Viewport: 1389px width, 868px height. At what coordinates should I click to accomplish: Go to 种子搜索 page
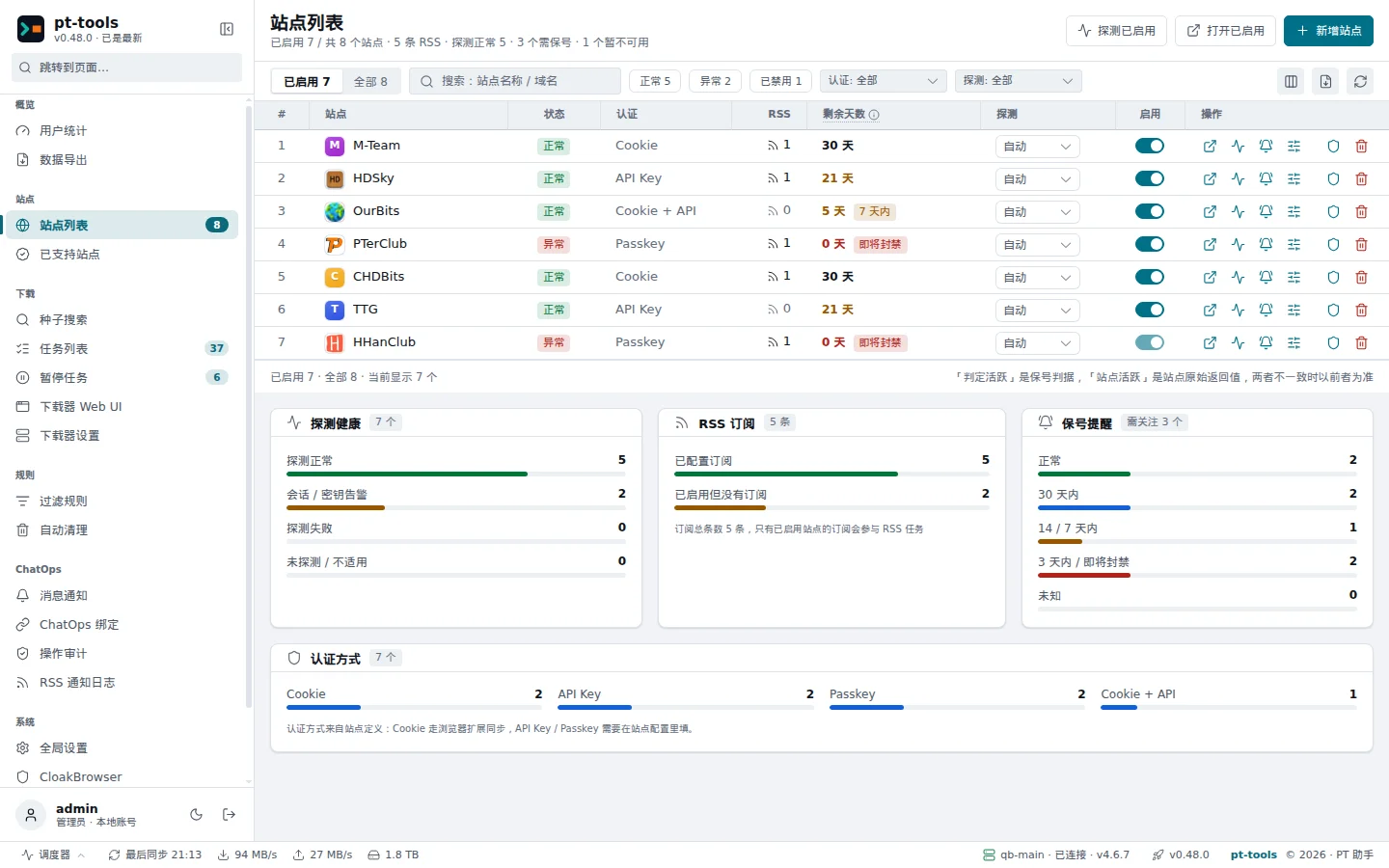pyautogui.click(x=123, y=320)
